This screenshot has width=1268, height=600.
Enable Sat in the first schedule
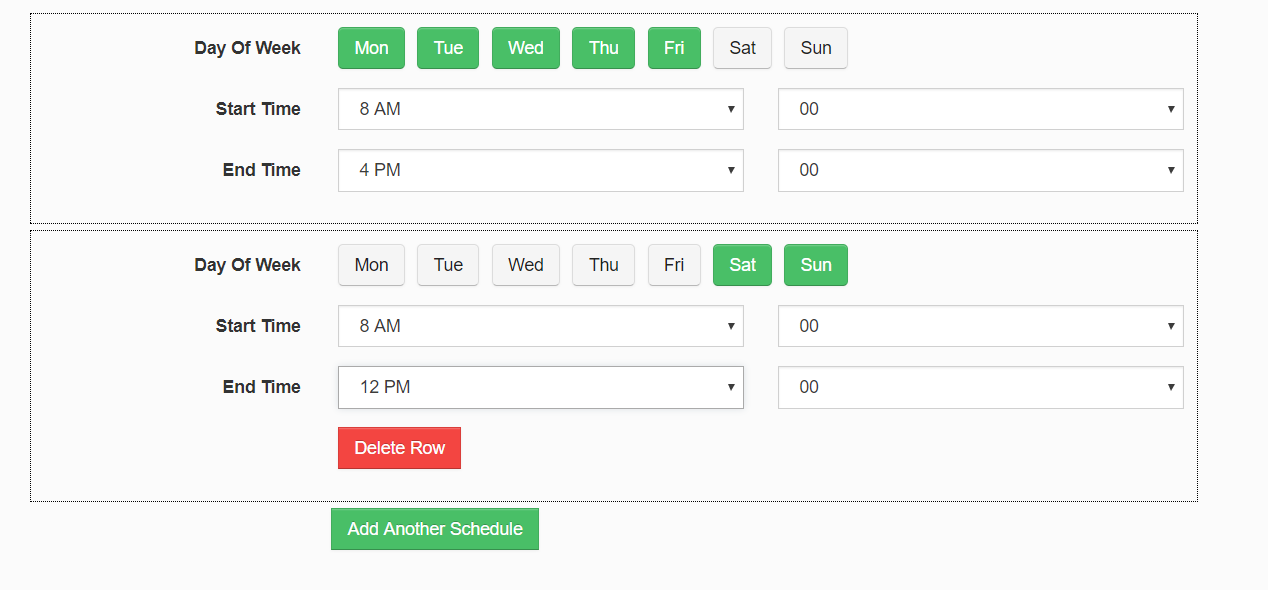(x=742, y=48)
